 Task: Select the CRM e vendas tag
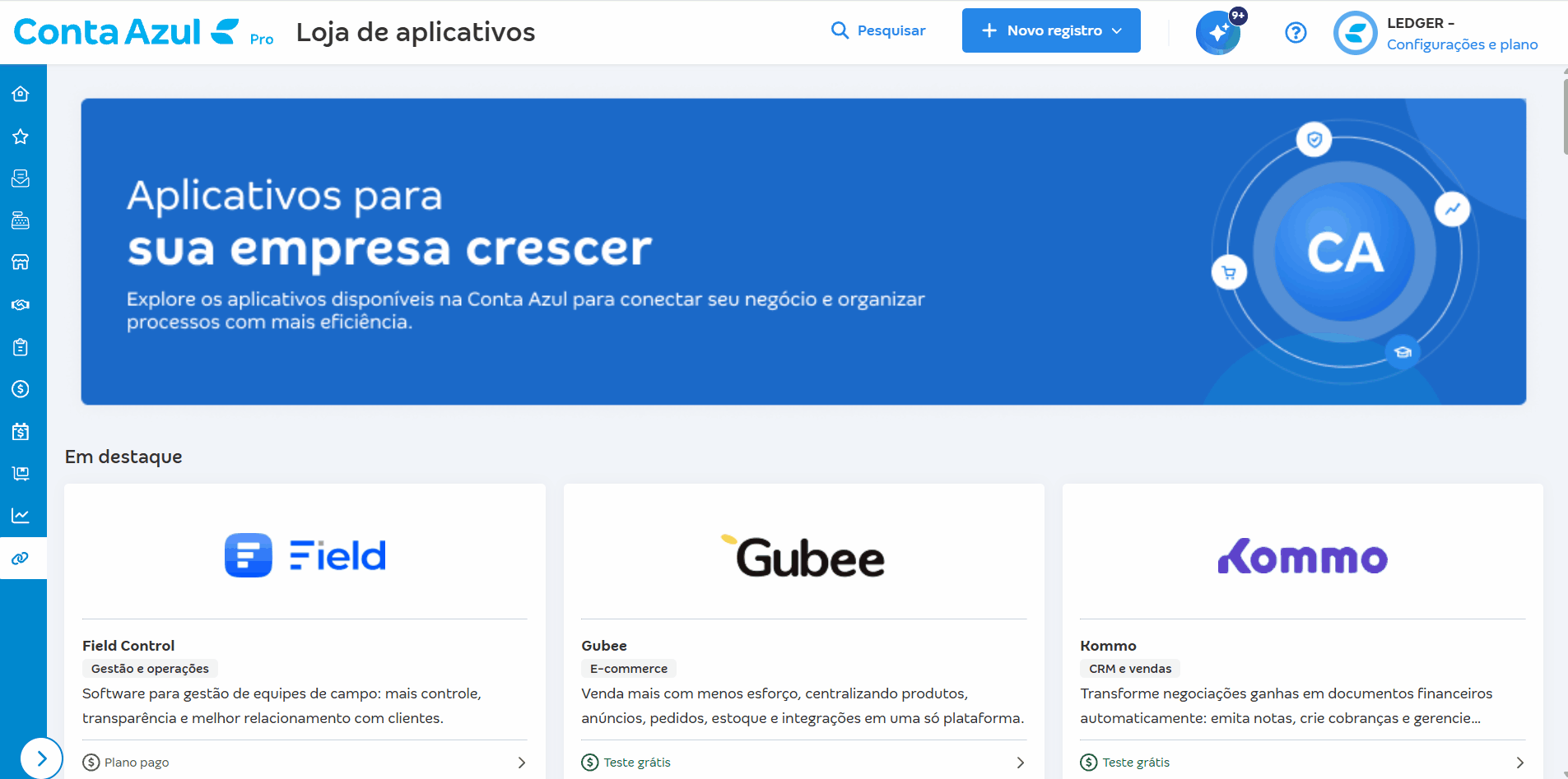1130,669
